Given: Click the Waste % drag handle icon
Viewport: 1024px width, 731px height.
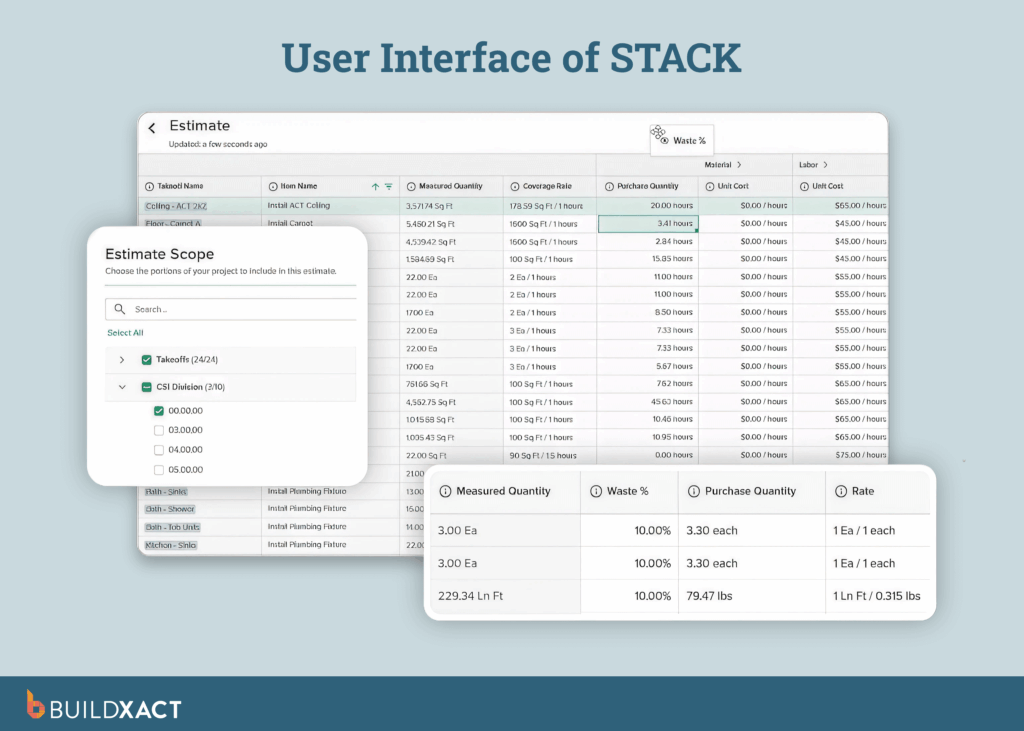Looking at the screenshot, I should click(658, 134).
